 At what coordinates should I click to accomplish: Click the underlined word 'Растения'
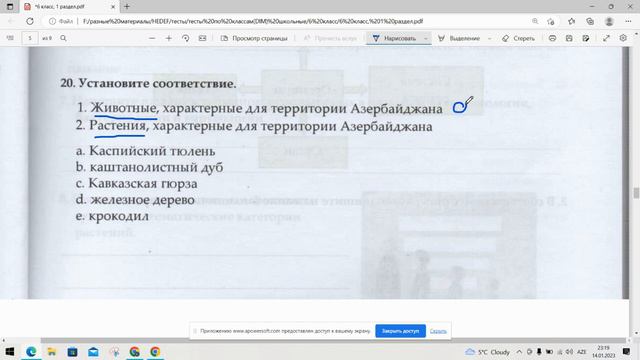119,126
